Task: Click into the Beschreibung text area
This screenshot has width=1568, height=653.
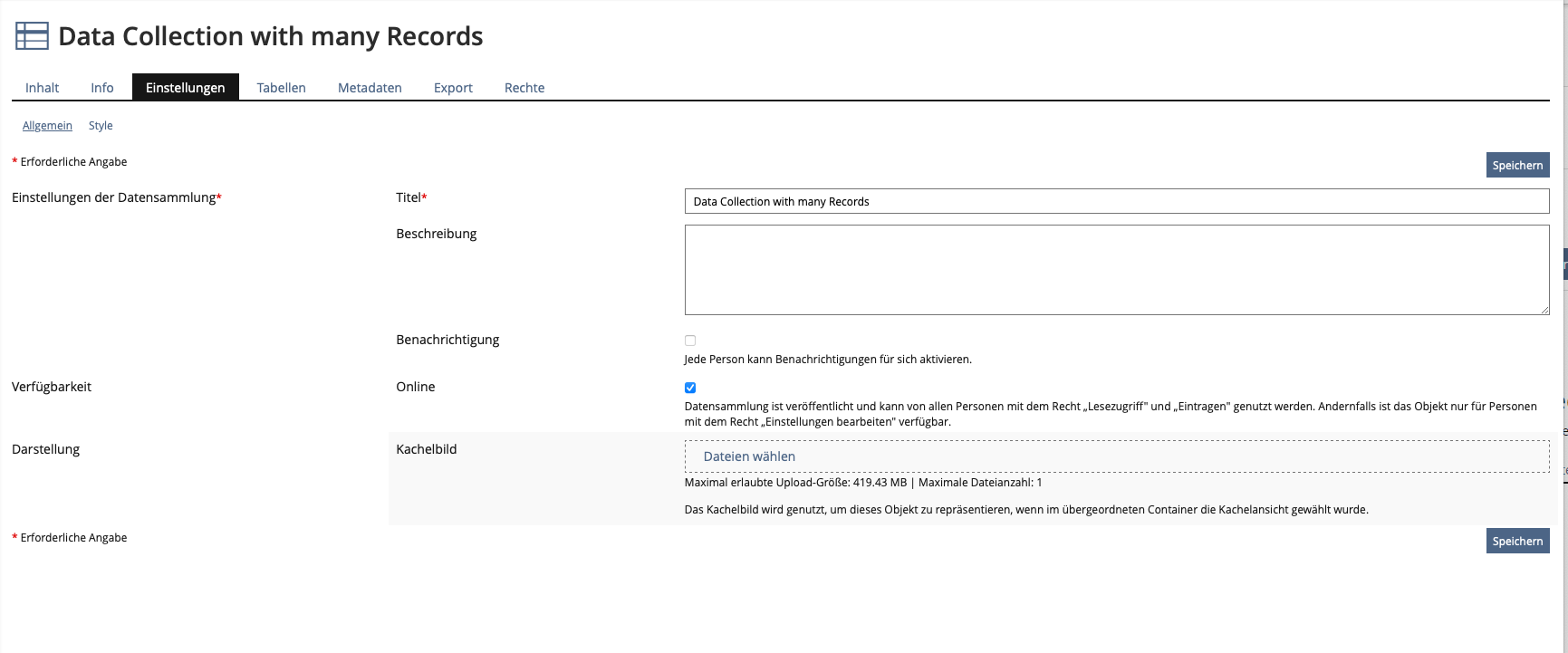Action: click(x=1116, y=270)
